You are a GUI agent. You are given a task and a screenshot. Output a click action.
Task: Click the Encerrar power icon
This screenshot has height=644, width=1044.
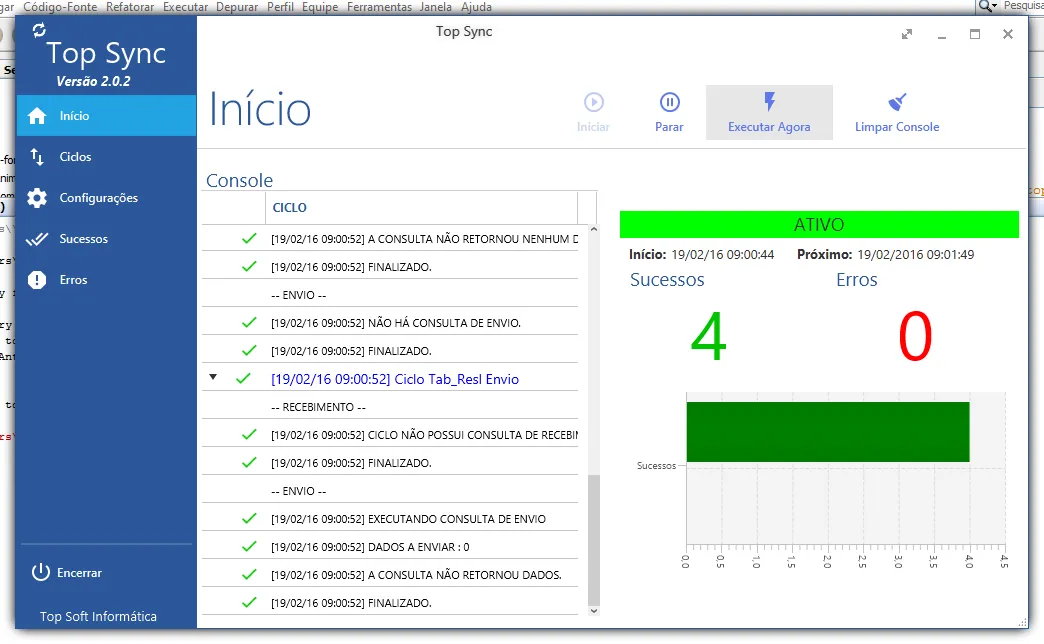pos(40,573)
